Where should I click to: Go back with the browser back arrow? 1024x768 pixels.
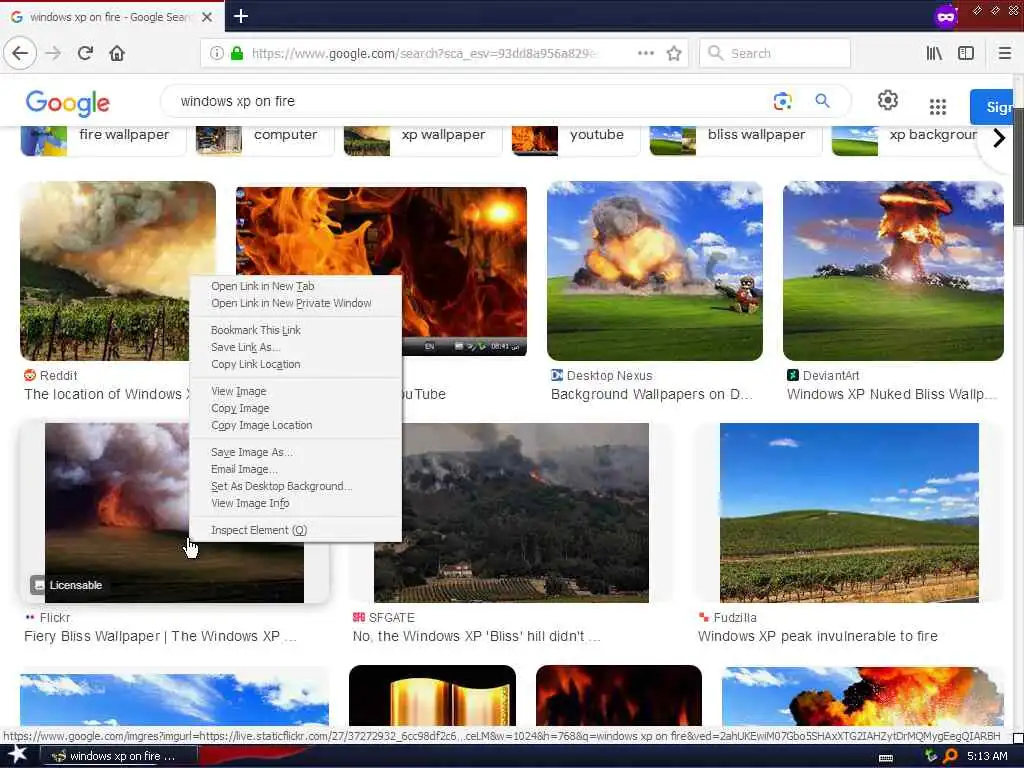pos(20,53)
